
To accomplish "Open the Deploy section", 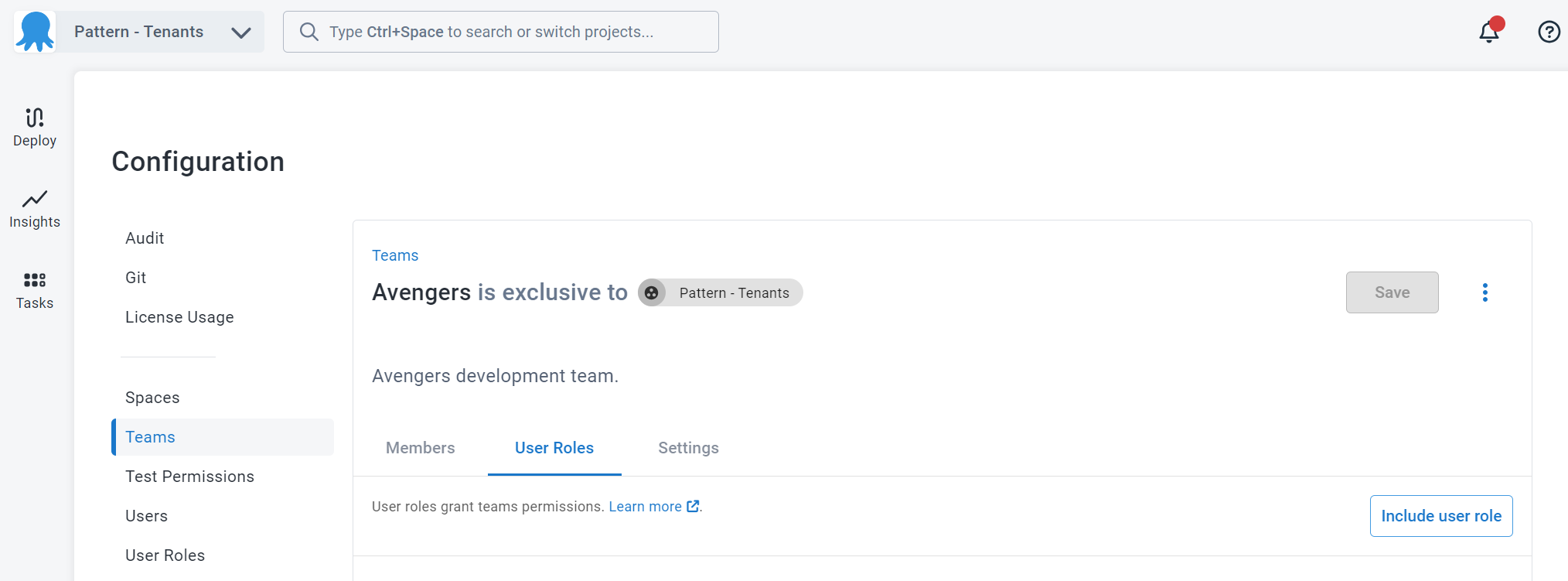I will click(x=35, y=128).
